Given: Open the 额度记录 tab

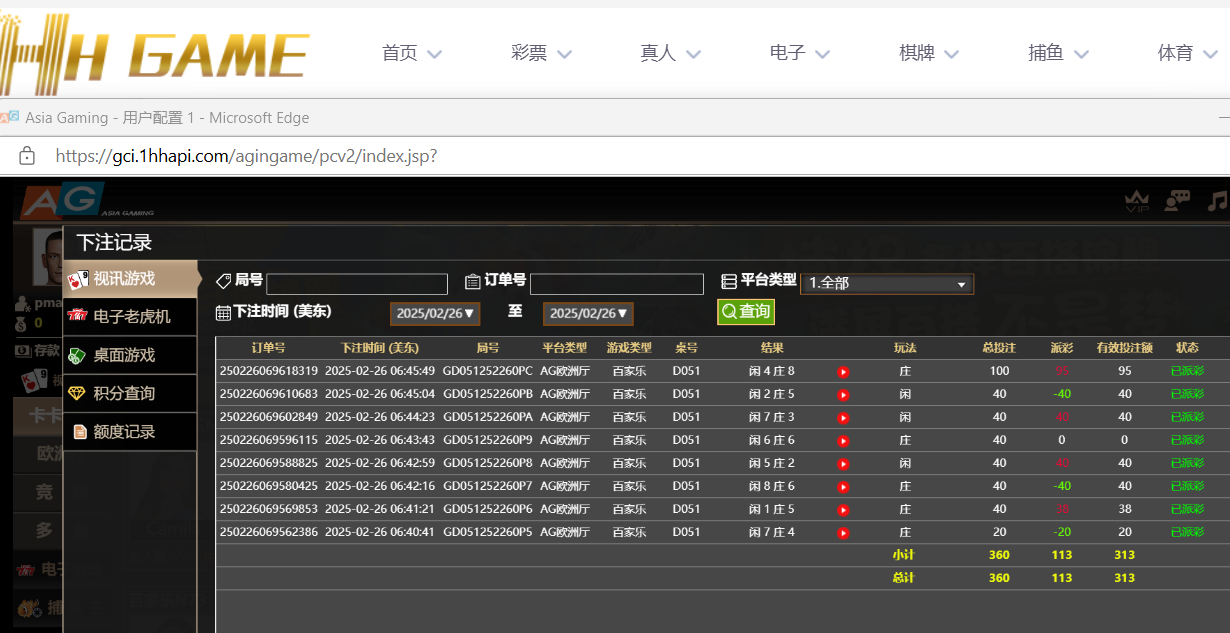Looking at the screenshot, I should pos(124,432).
